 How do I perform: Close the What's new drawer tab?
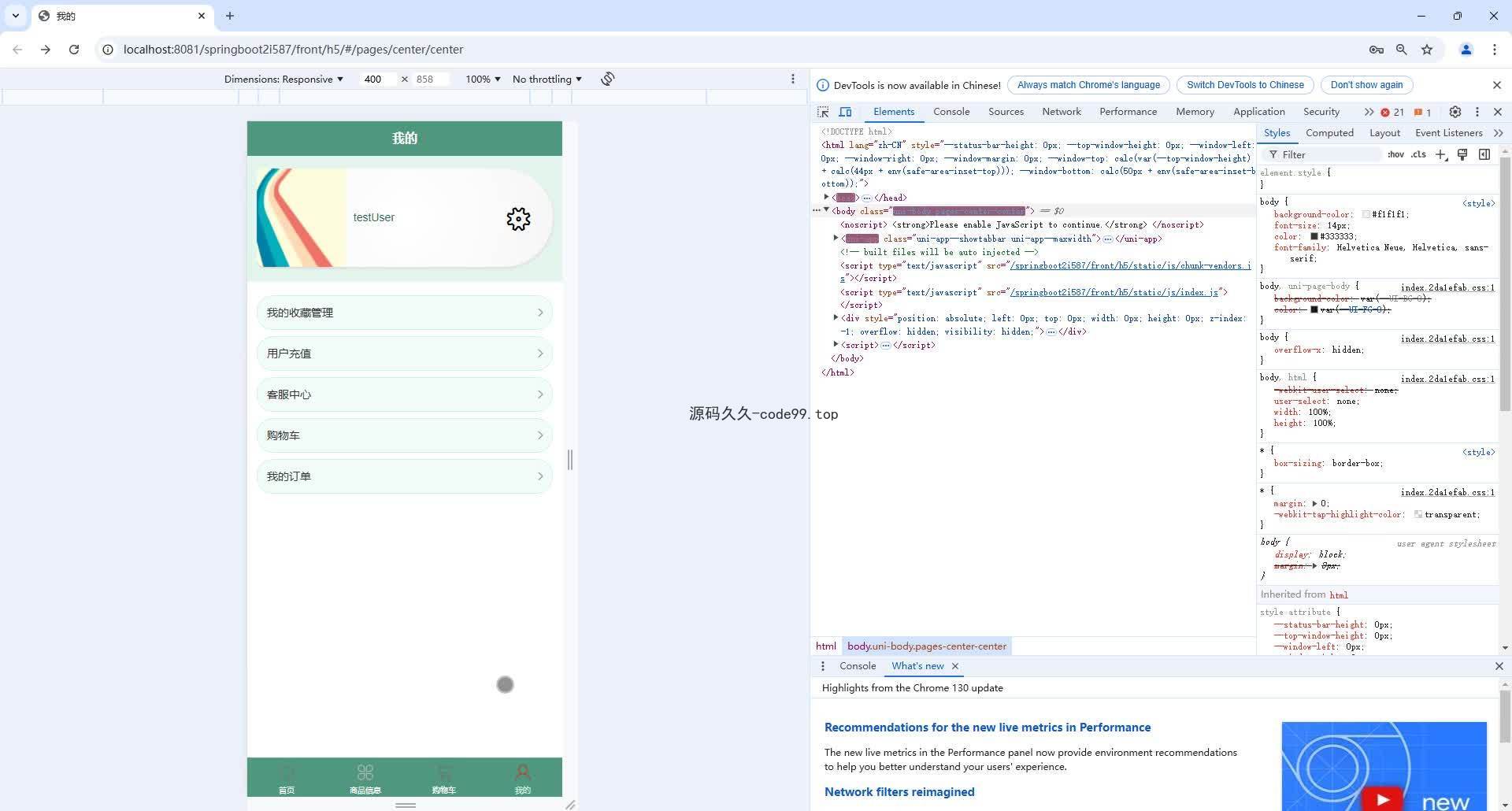(955, 666)
